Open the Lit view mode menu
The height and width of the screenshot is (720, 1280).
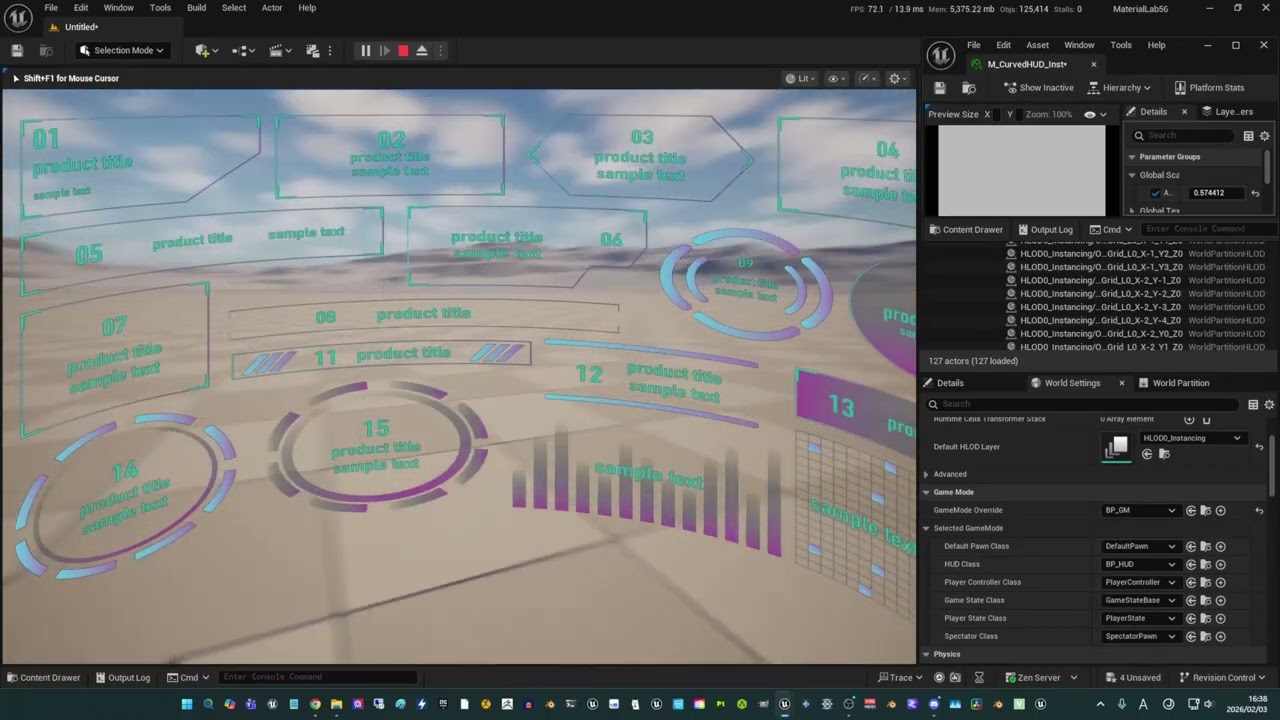point(801,78)
